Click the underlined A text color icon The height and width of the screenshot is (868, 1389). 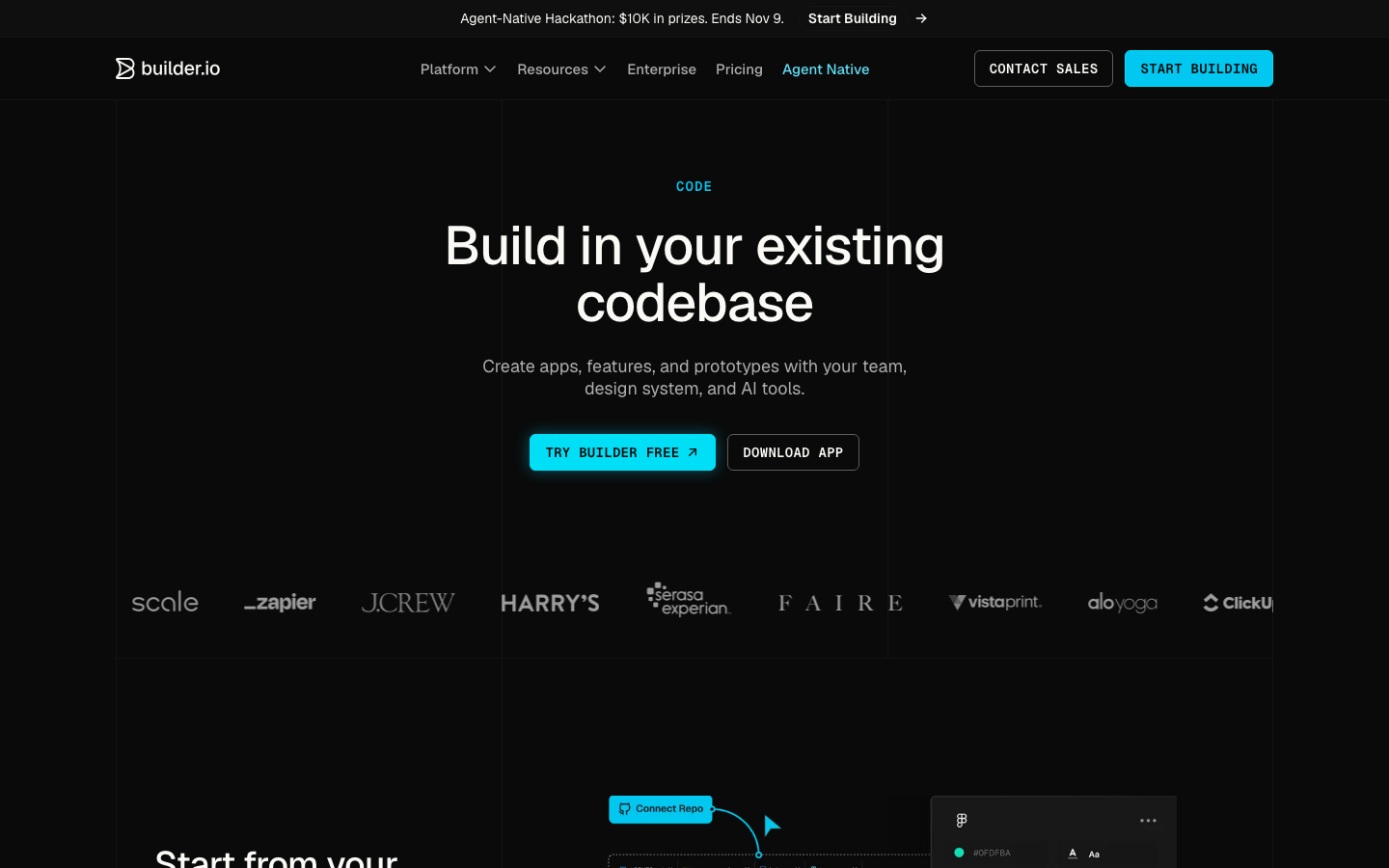click(1073, 853)
